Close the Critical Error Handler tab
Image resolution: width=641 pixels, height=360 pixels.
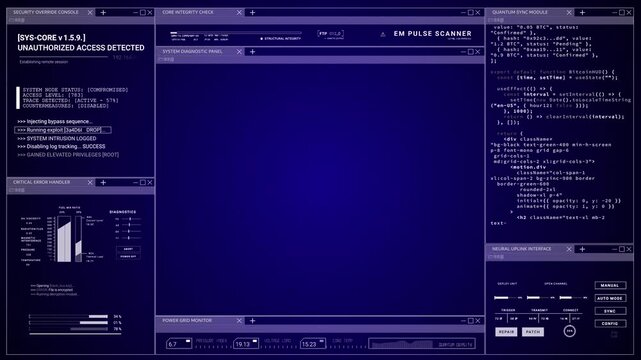[90, 183]
